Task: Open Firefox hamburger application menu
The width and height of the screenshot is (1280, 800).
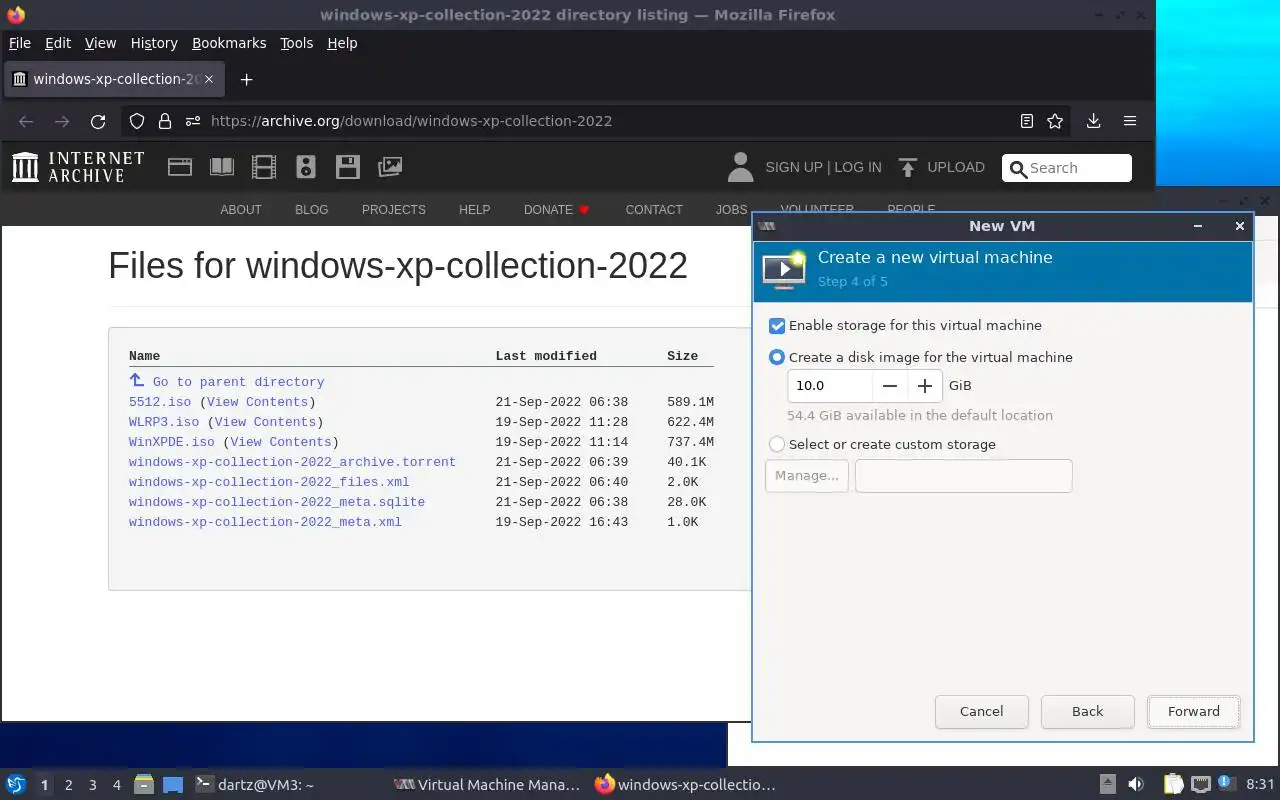Action: (x=1130, y=121)
